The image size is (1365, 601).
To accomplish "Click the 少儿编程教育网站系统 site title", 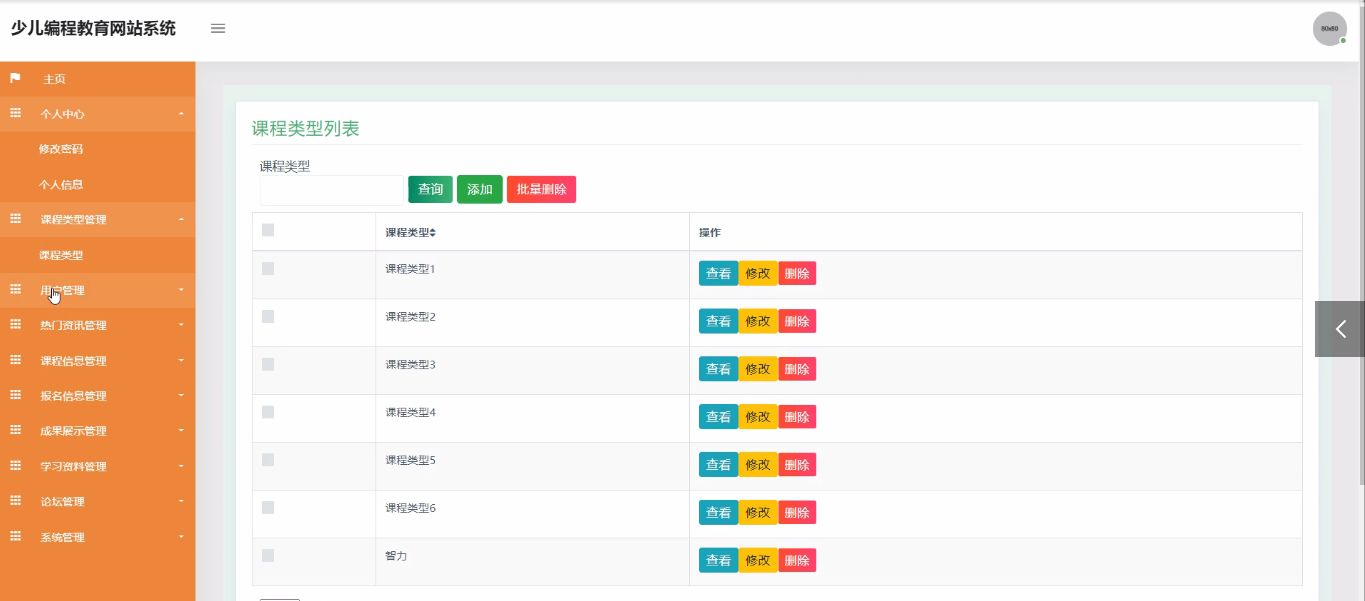I will tap(93, 28).
